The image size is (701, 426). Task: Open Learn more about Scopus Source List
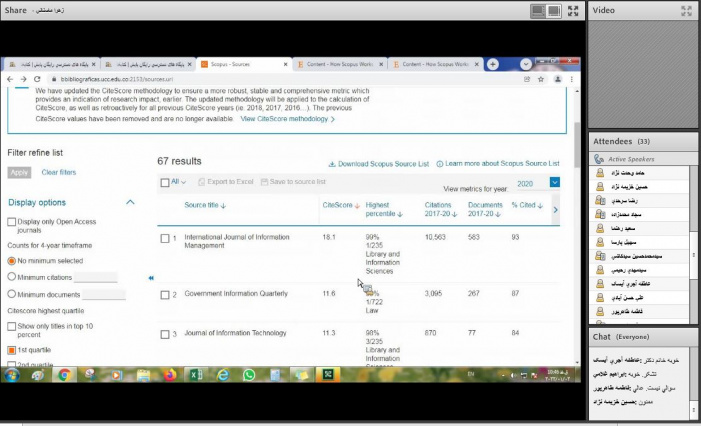(x=498, y=164)
